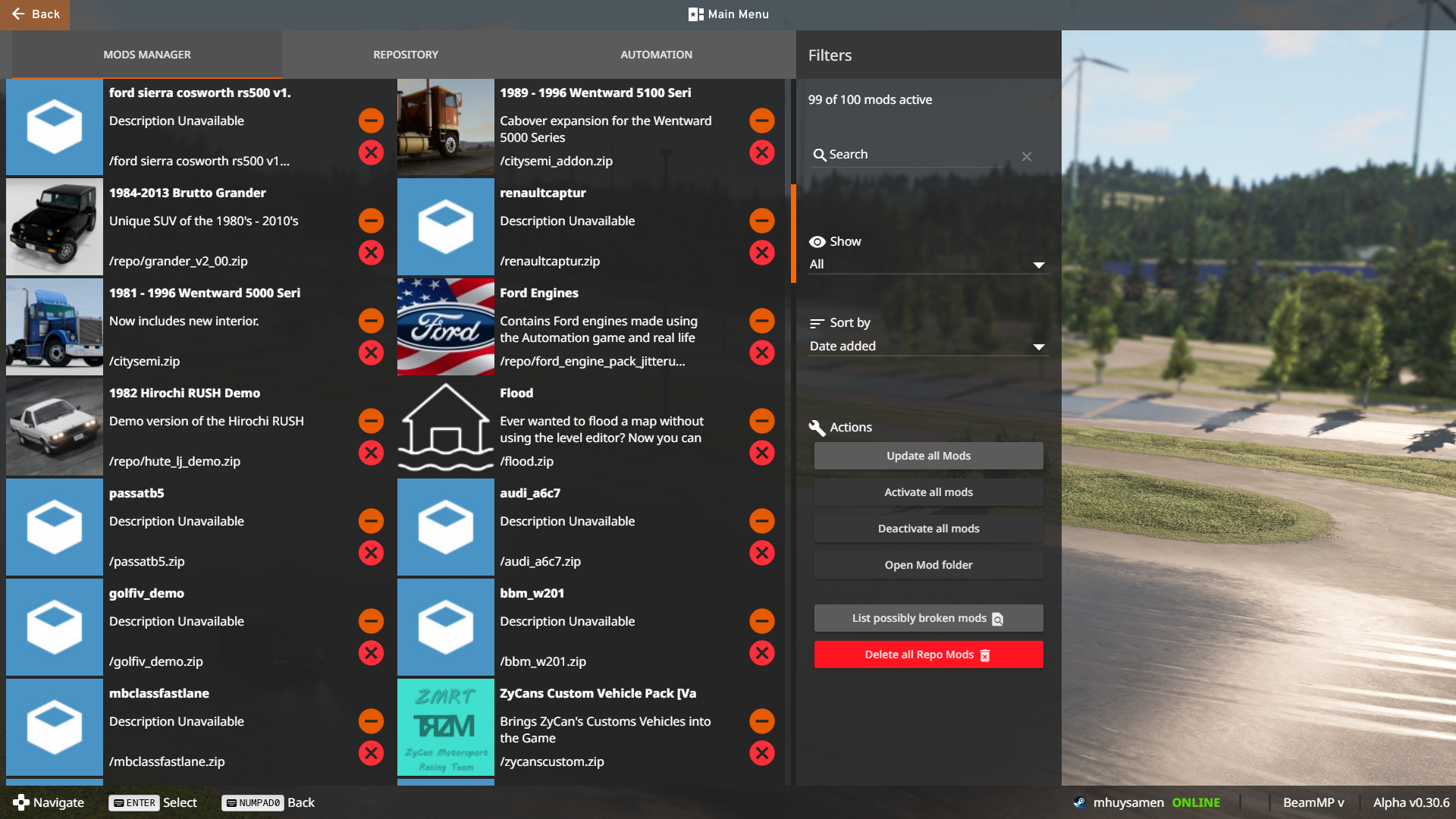Screen dimensions: 1456x819
Task: List possibly broken mods
Action: [x=928, y=618]
